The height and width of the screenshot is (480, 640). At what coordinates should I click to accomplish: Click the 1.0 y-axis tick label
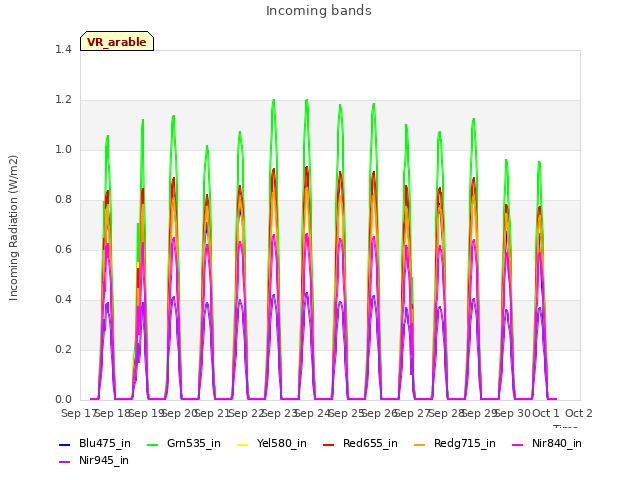pyautogui.click(x=63, y=149)
